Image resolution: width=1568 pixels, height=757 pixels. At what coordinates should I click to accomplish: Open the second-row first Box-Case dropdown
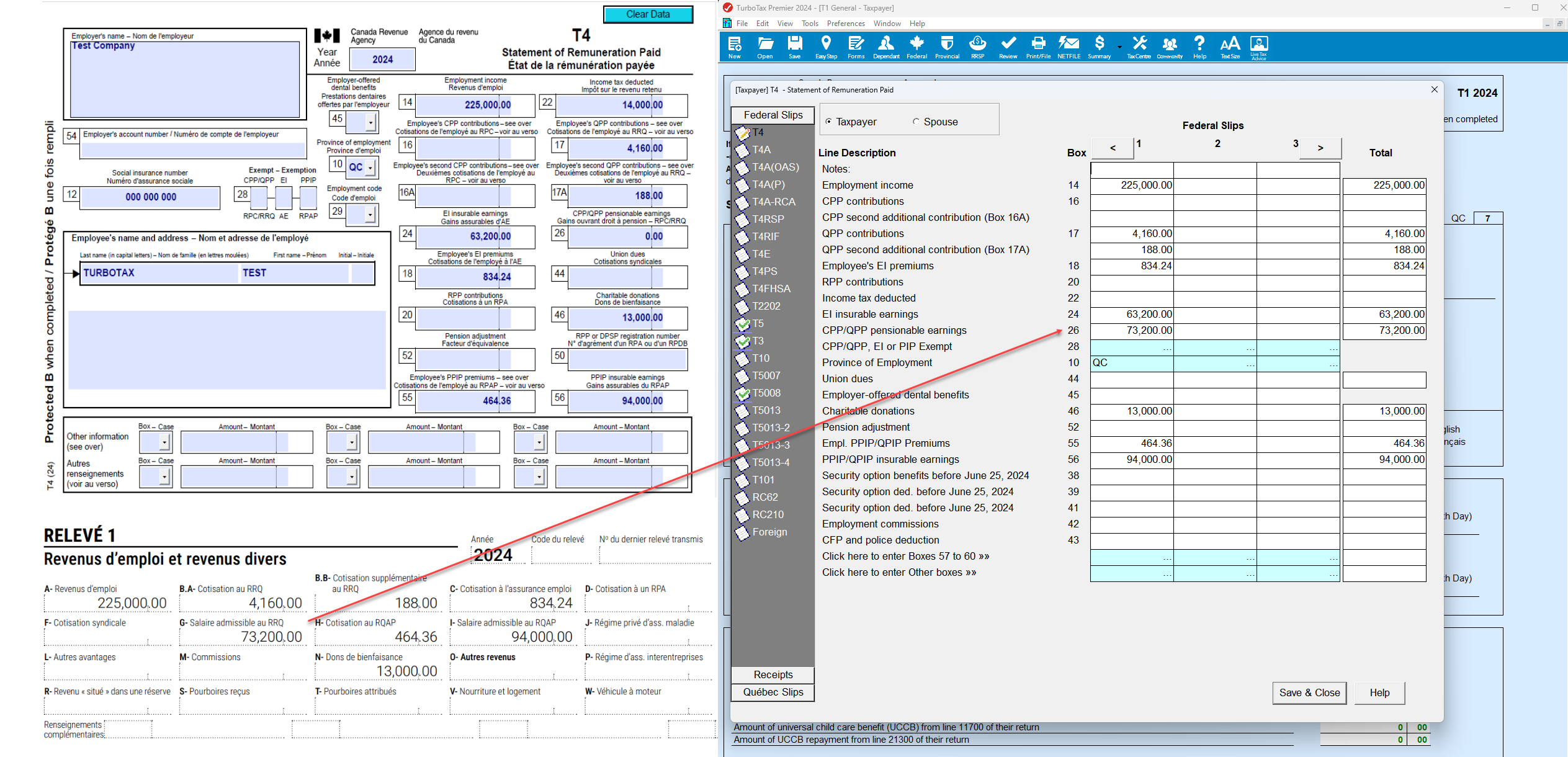pyautogui.click(x=164, y=477)
